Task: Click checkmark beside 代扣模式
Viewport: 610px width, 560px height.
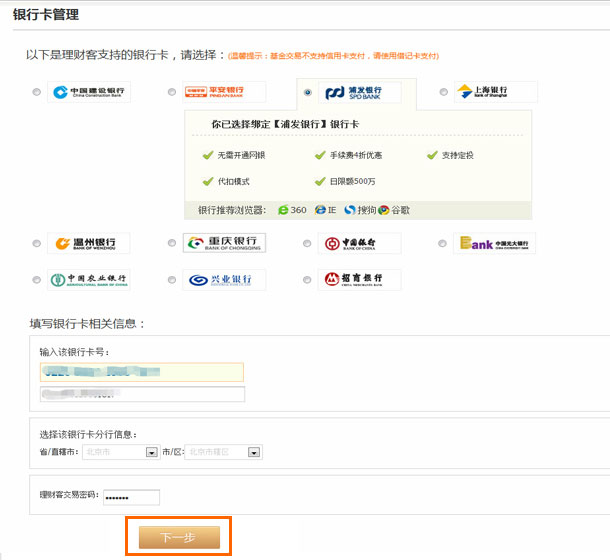Action: click(x=208, y=181)
